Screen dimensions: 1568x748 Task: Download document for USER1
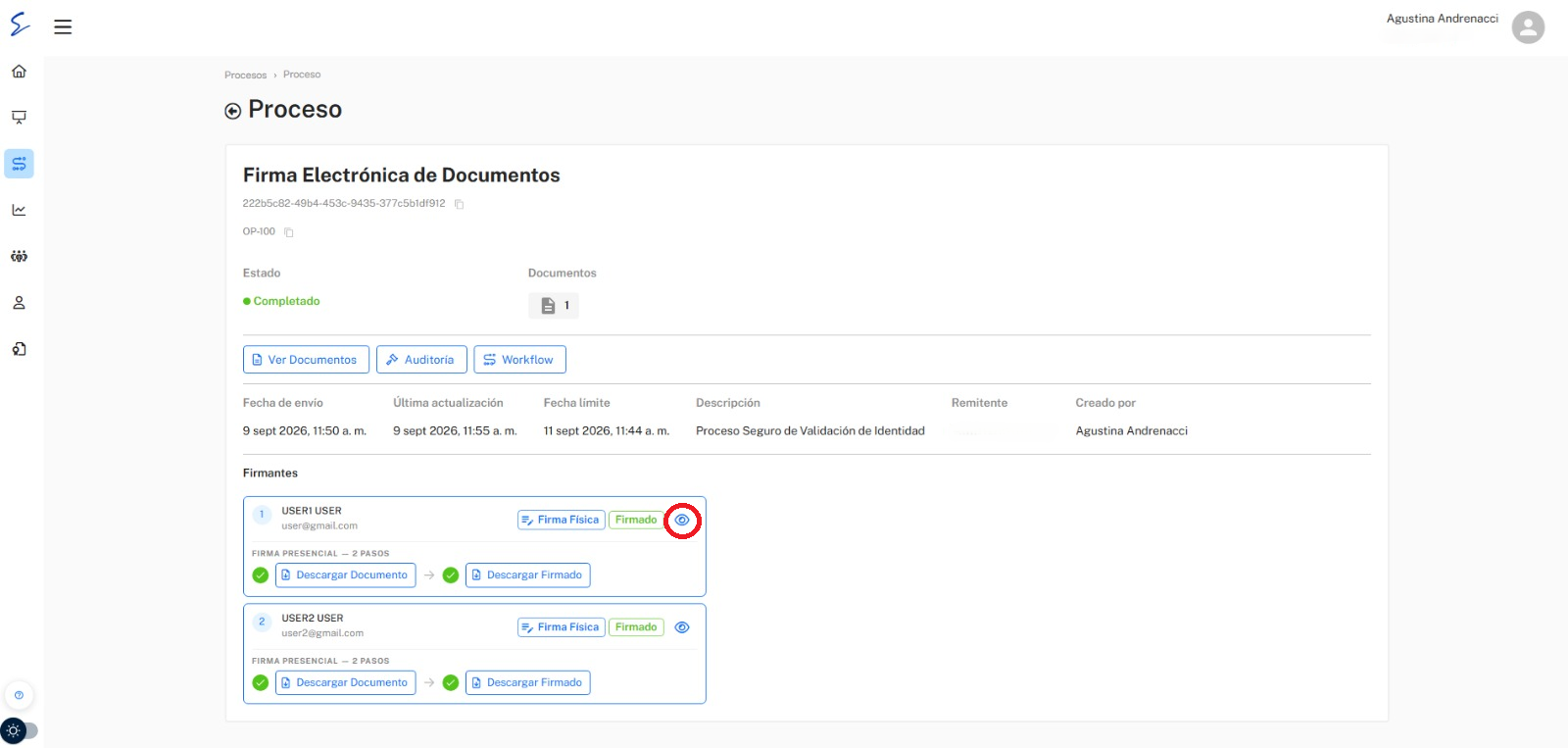pos(345,575)
